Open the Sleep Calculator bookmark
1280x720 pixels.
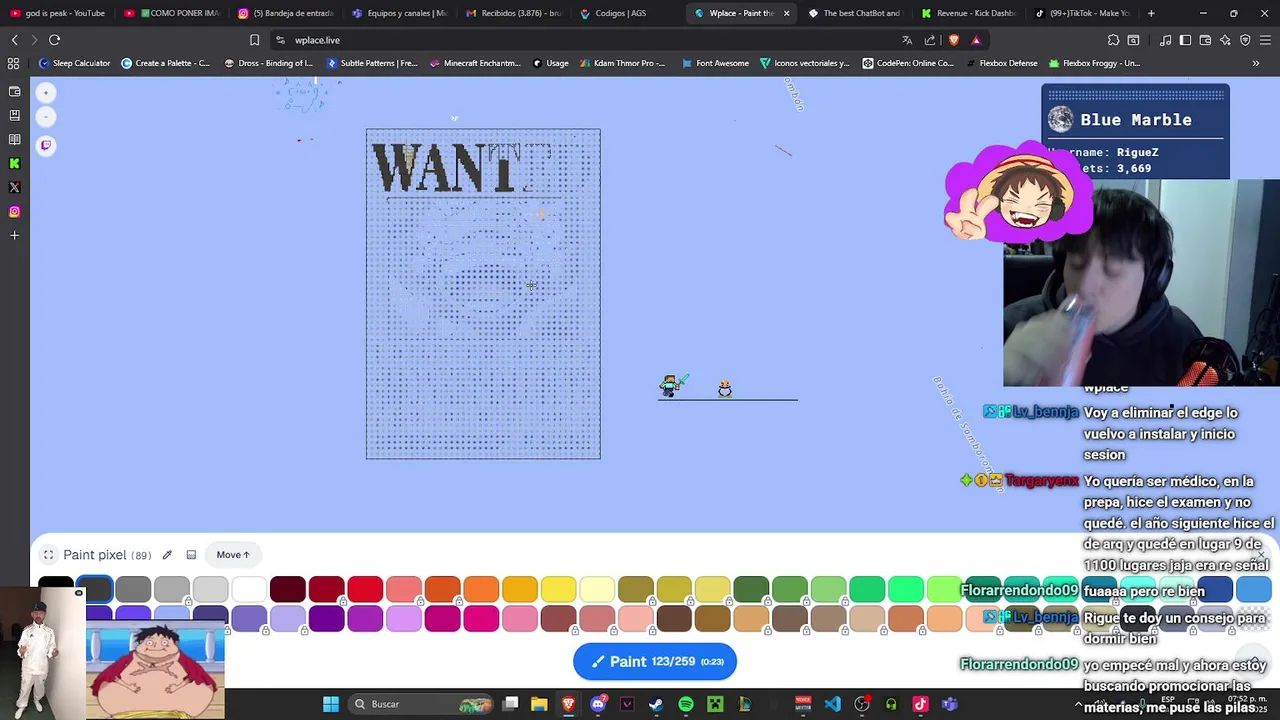tap(74, 63)
